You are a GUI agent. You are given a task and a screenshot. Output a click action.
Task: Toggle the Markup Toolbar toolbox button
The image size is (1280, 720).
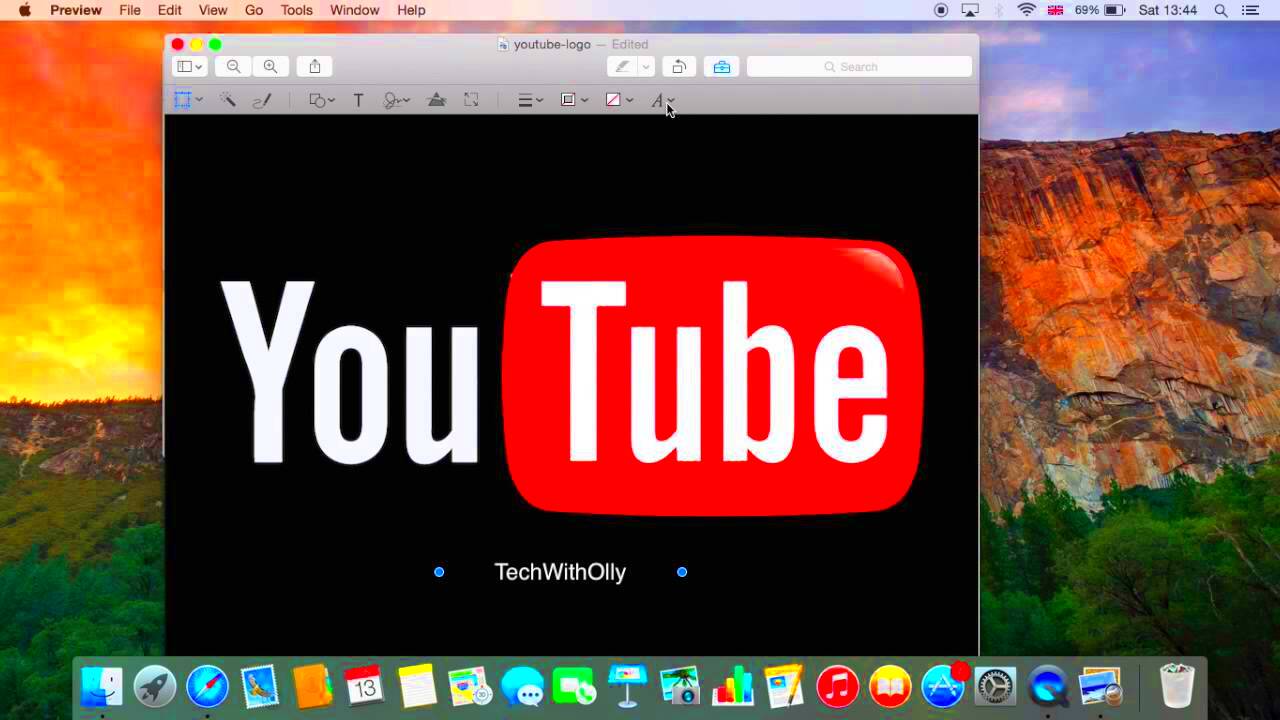coord(721,67)
